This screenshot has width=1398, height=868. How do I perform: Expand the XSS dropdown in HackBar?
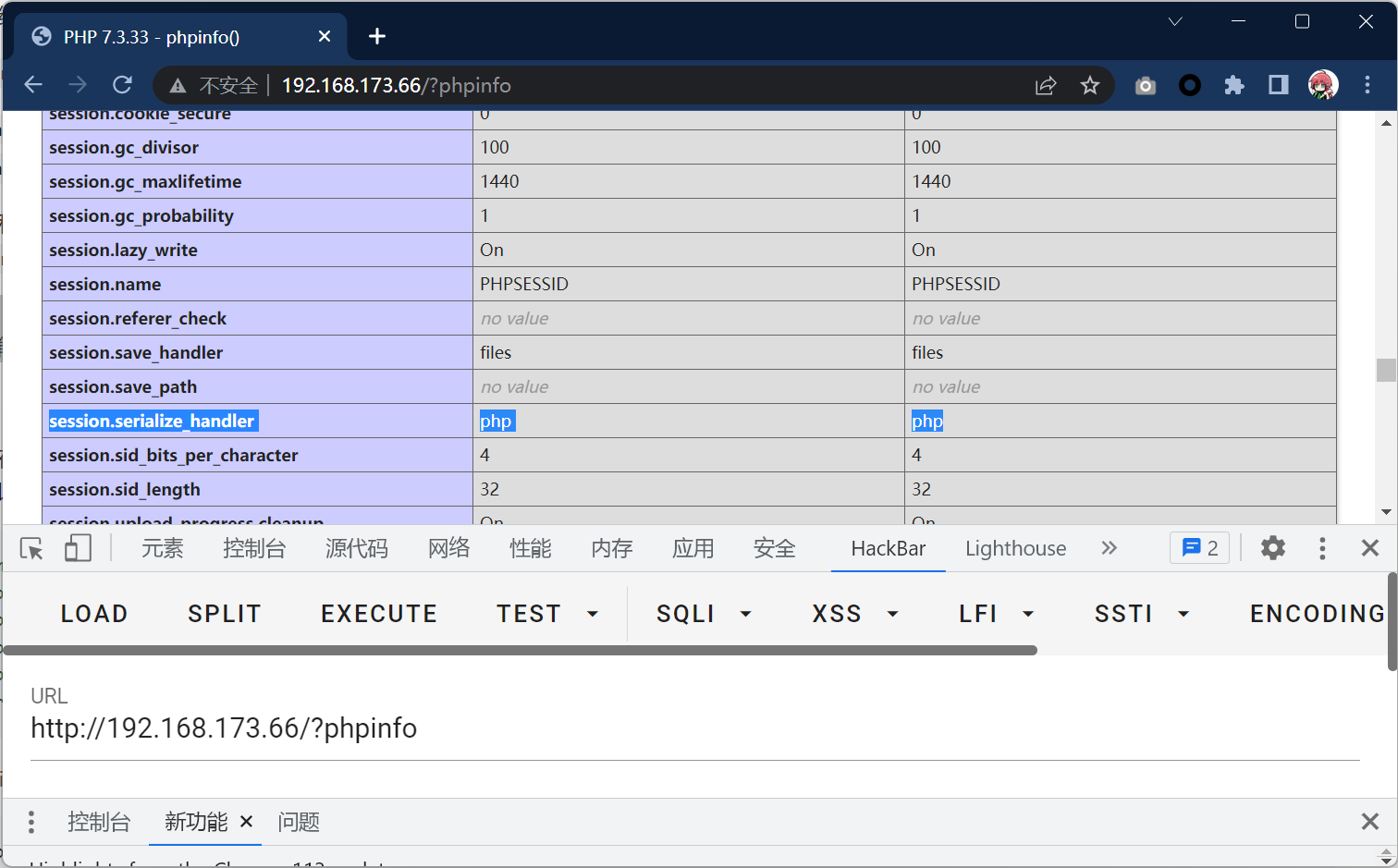coord(854,614)
